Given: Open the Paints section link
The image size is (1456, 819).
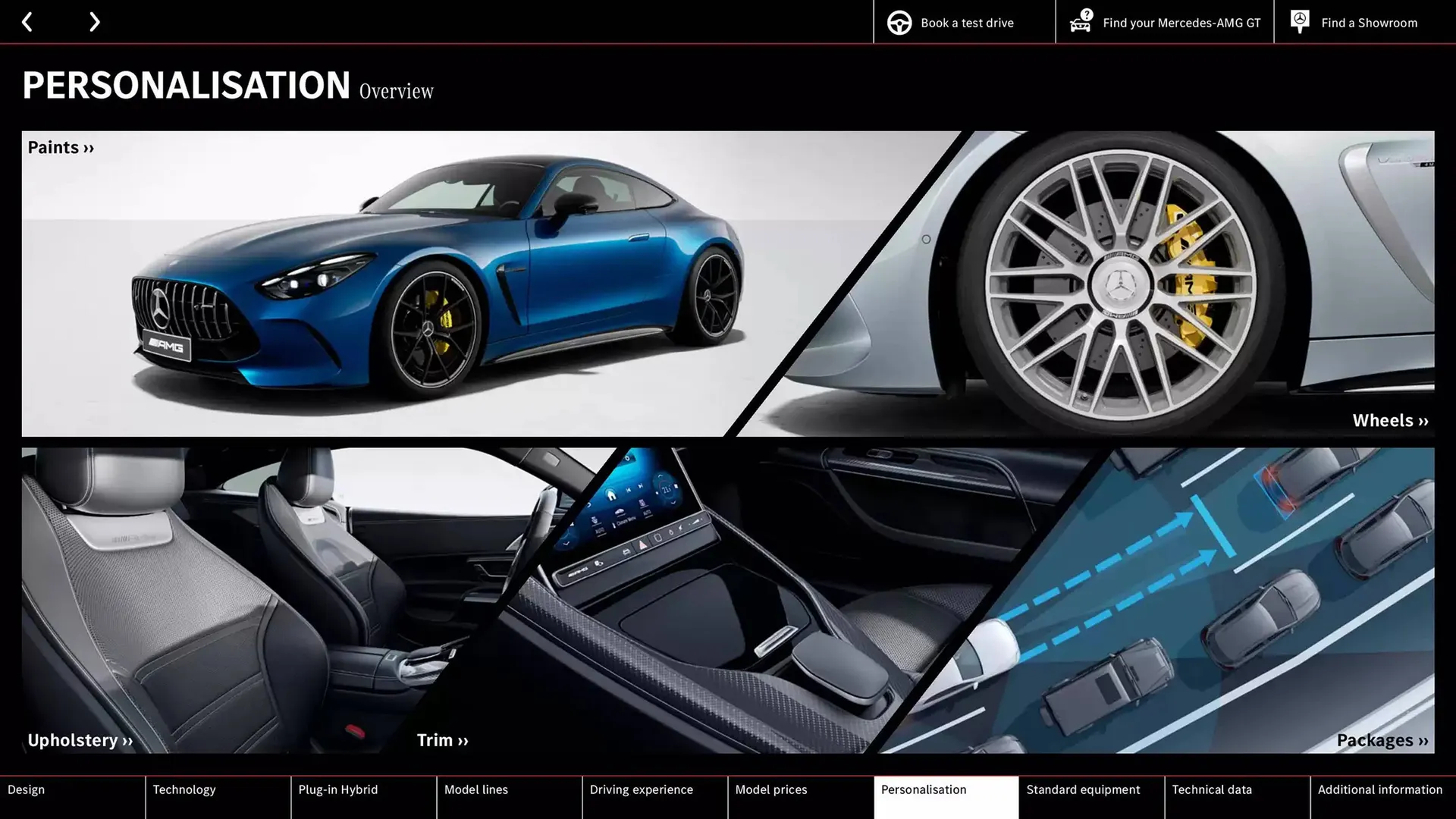Looking at the screenshot, I should [61, 147].
